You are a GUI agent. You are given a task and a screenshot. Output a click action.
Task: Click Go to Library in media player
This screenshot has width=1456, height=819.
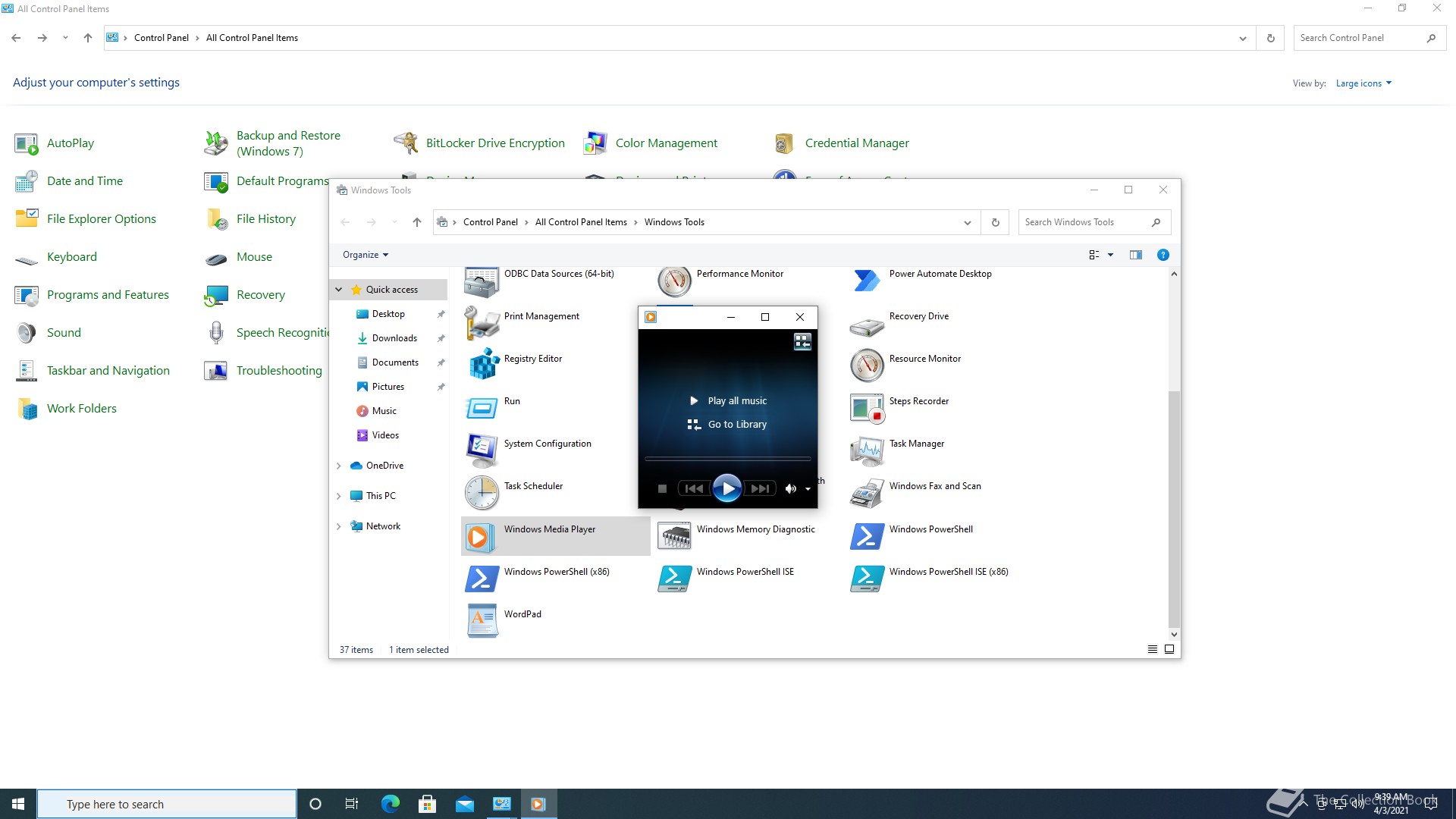pos(728,425)
